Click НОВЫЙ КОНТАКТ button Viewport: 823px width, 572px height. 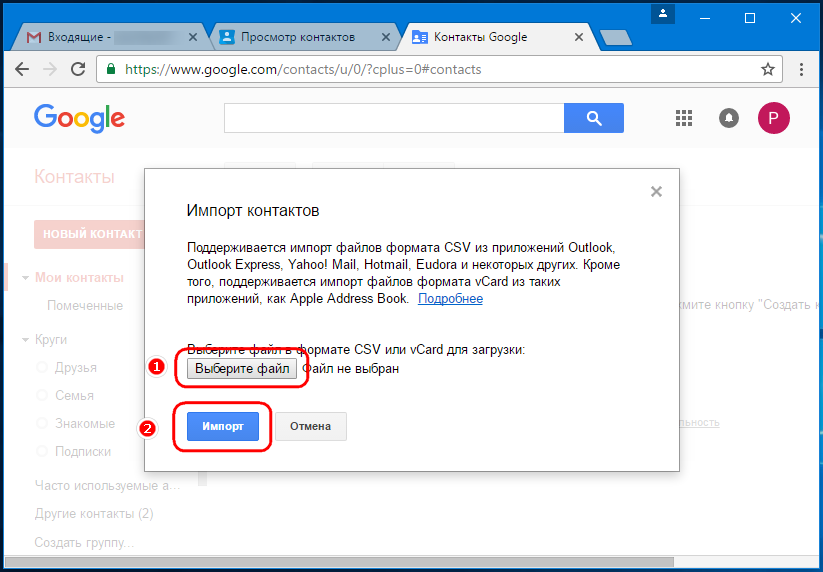pyautogui.click(x=90, y=234)
